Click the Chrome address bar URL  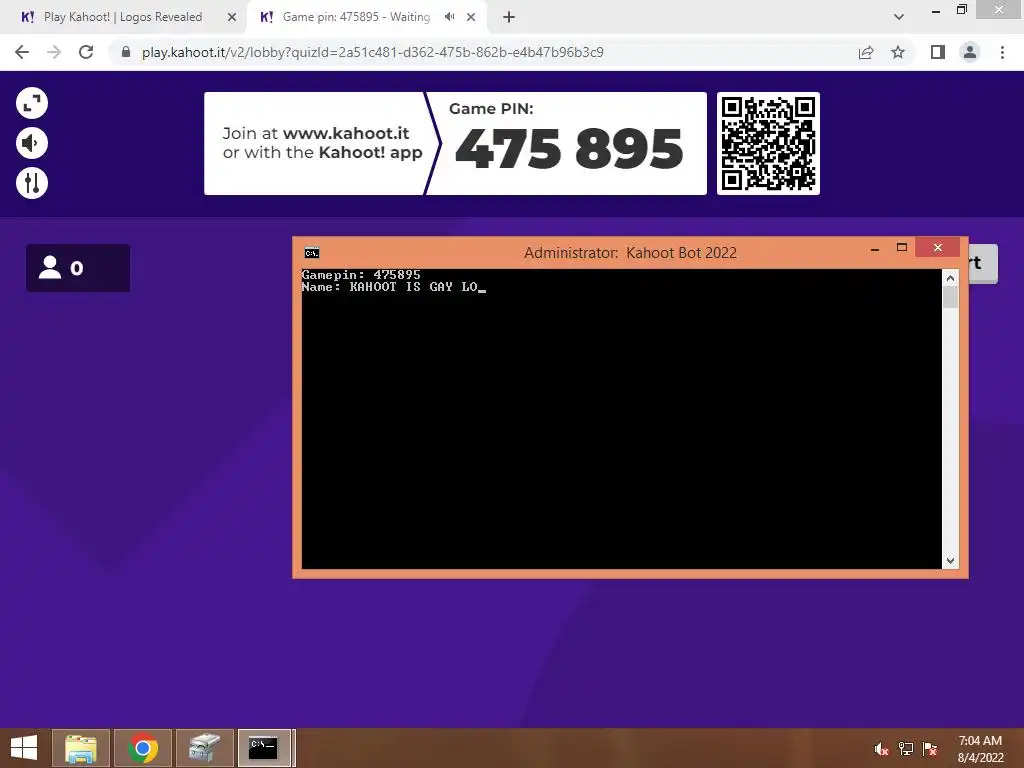coord(372,52)
